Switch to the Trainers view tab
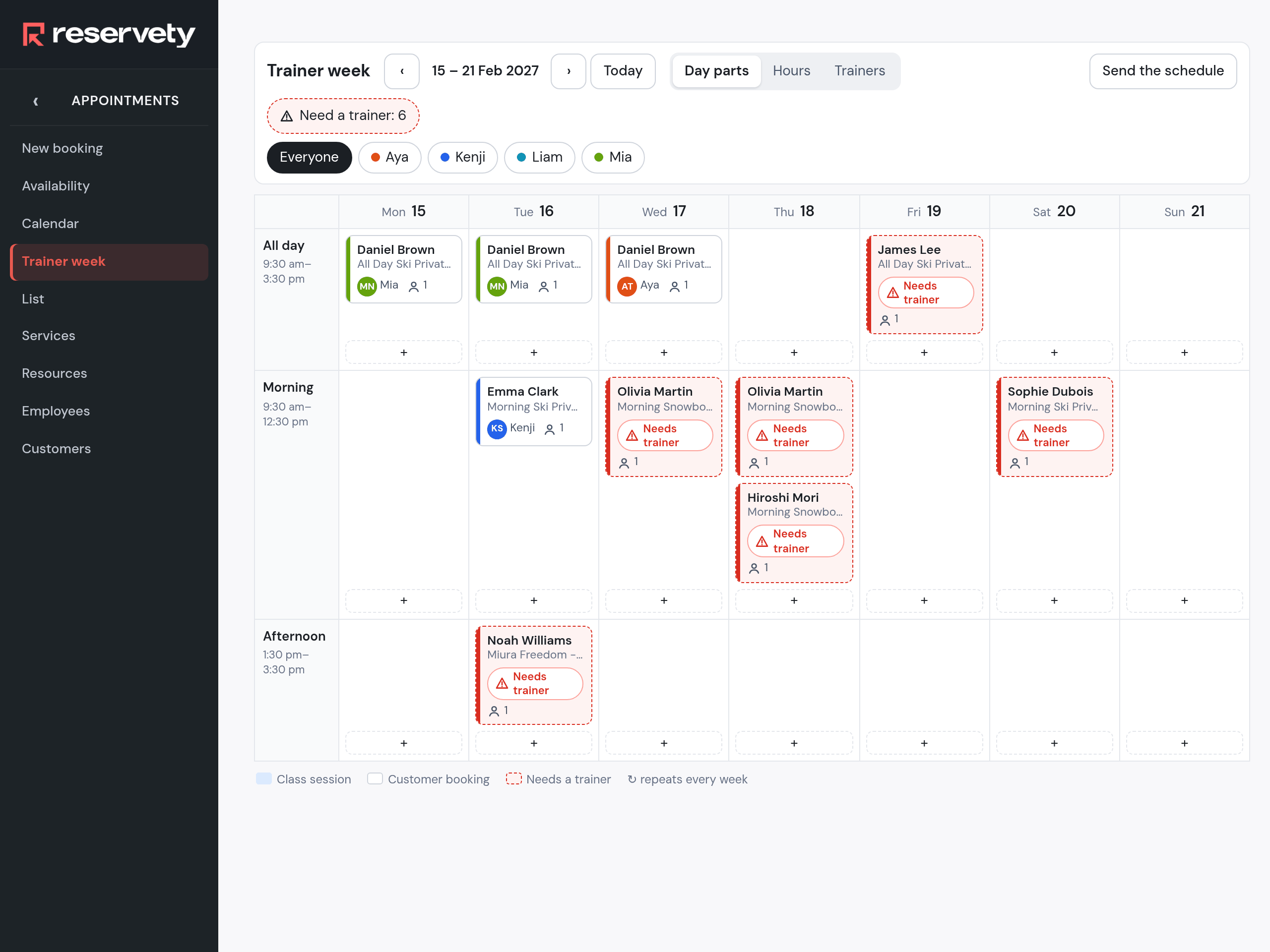This screenshot has width=1270, height=952. [x=860, y=71]
